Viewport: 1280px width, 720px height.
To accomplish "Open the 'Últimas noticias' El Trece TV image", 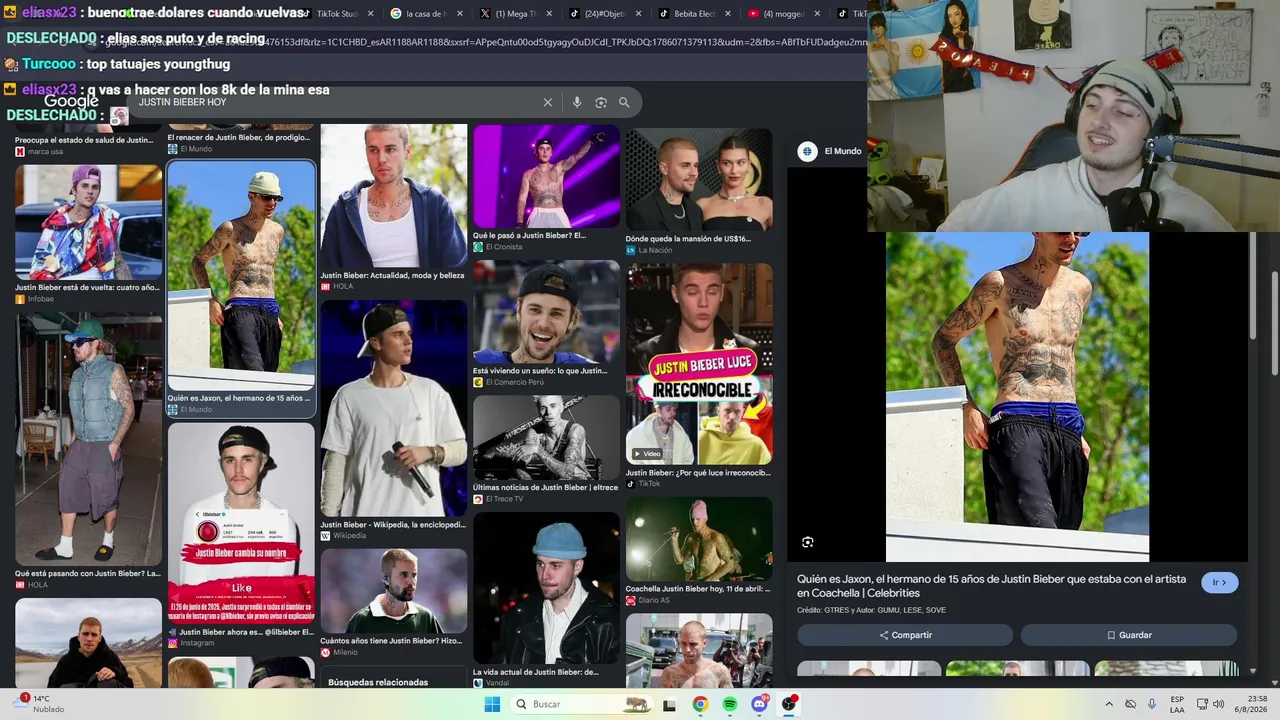I will pyautogui.click(x=546, y=438).
